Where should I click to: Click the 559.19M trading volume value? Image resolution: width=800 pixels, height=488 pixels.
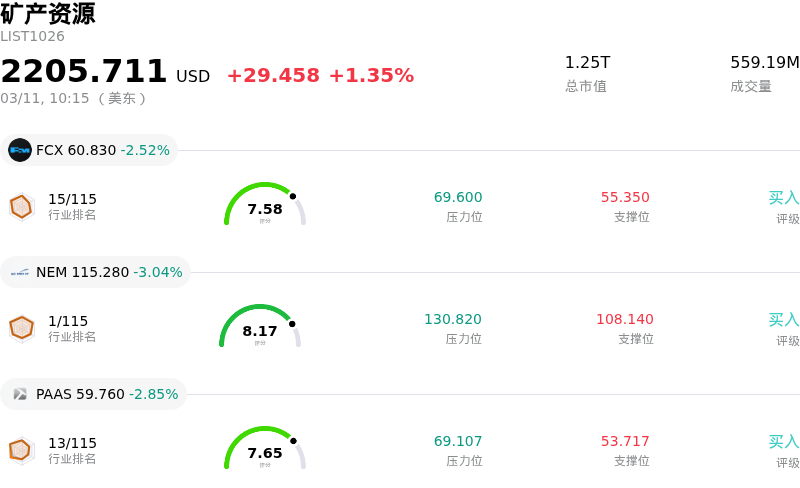point(764,62)
